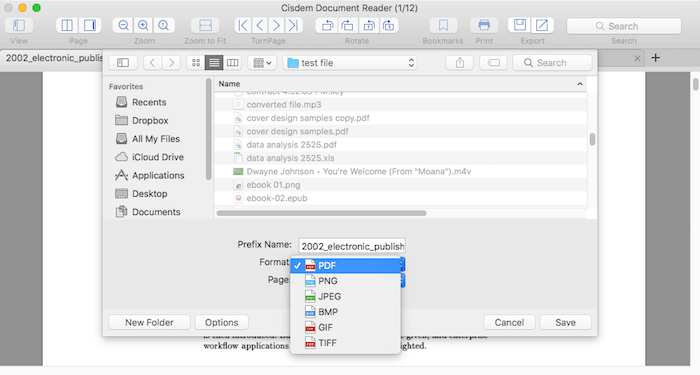This screenshot has width=700, height=375.
Task: Click the Print icon
Action: [484, 25]
